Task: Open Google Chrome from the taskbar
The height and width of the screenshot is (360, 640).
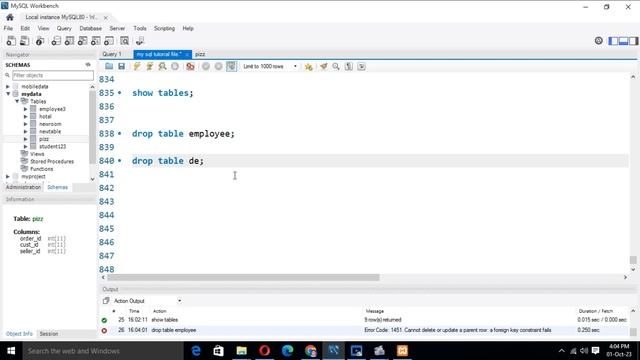Action: pyautogui.click(x=311, y=351)
